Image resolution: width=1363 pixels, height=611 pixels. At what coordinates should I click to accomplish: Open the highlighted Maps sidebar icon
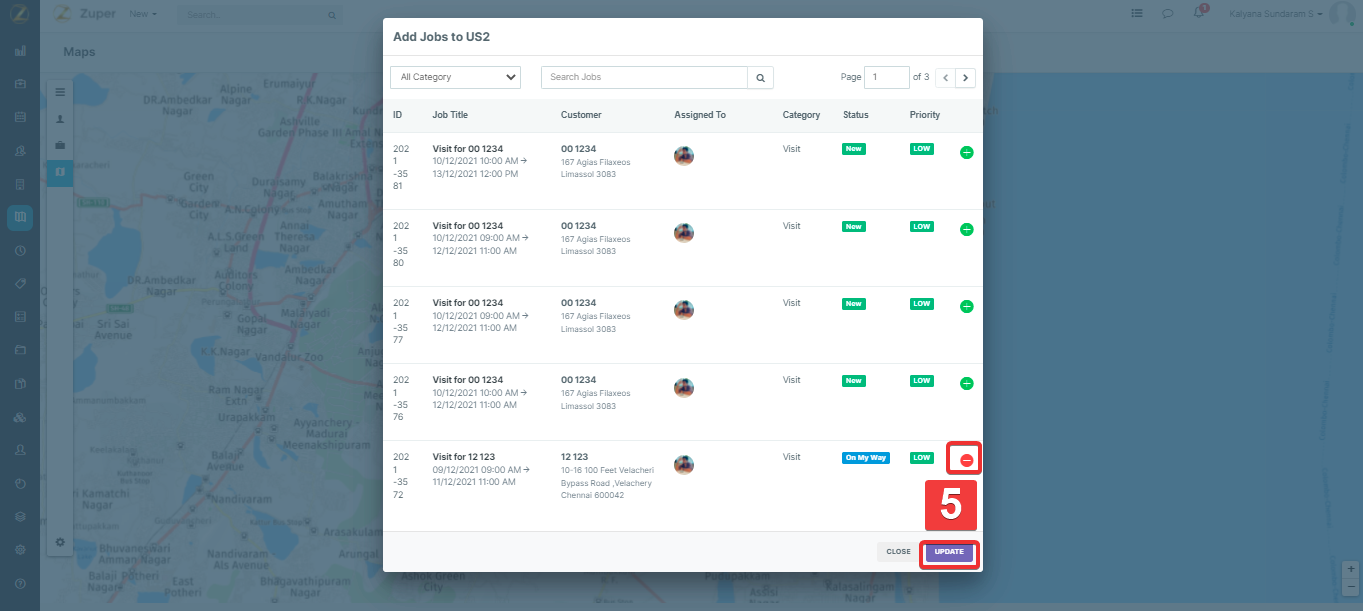click(x=20, y=217)
